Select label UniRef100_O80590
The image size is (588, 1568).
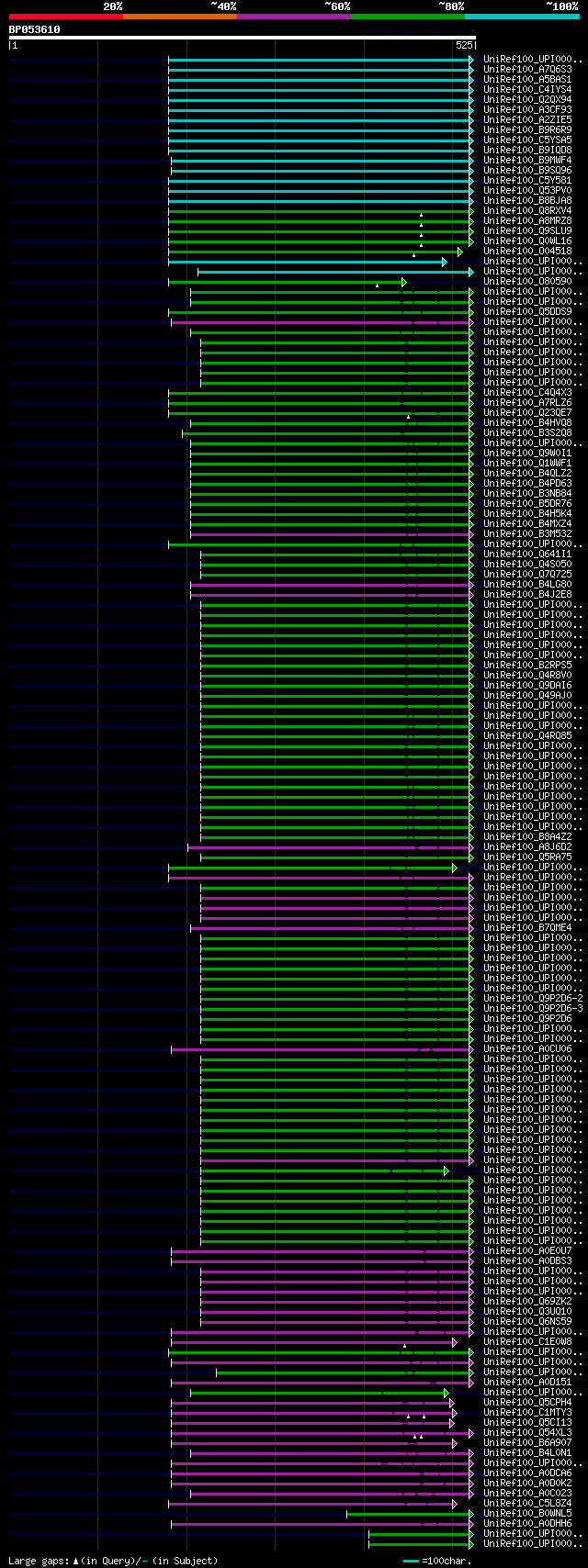pos(527,281)
